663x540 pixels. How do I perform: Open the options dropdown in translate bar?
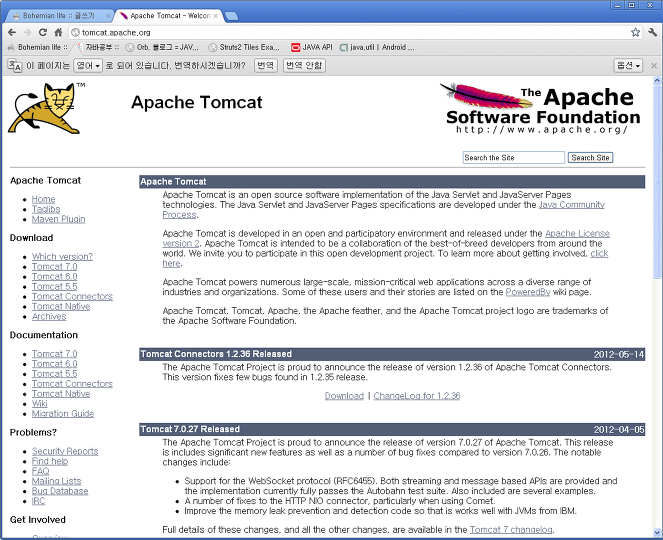[x=628, y=66]
